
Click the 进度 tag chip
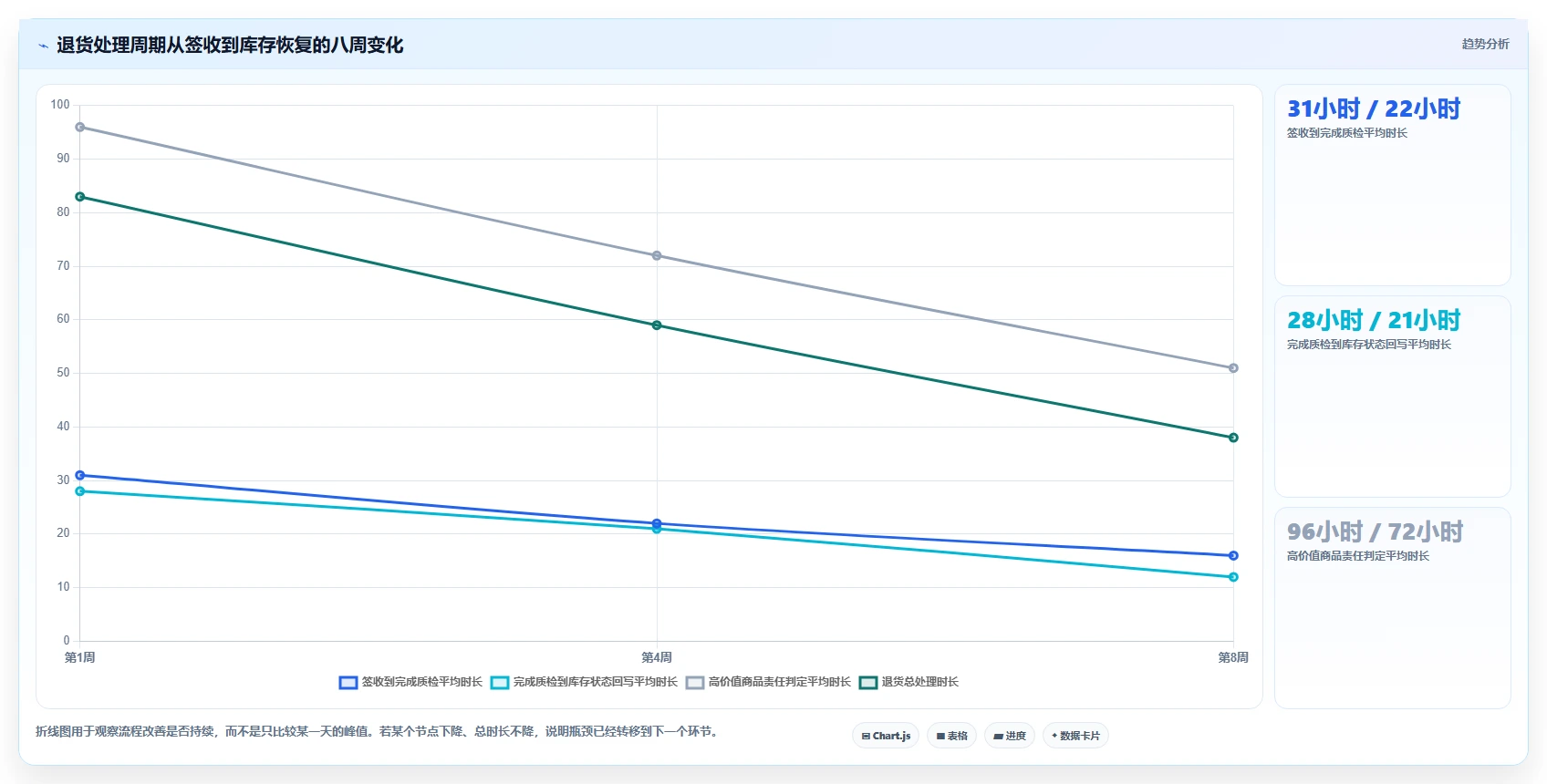tap(1010, 736)
